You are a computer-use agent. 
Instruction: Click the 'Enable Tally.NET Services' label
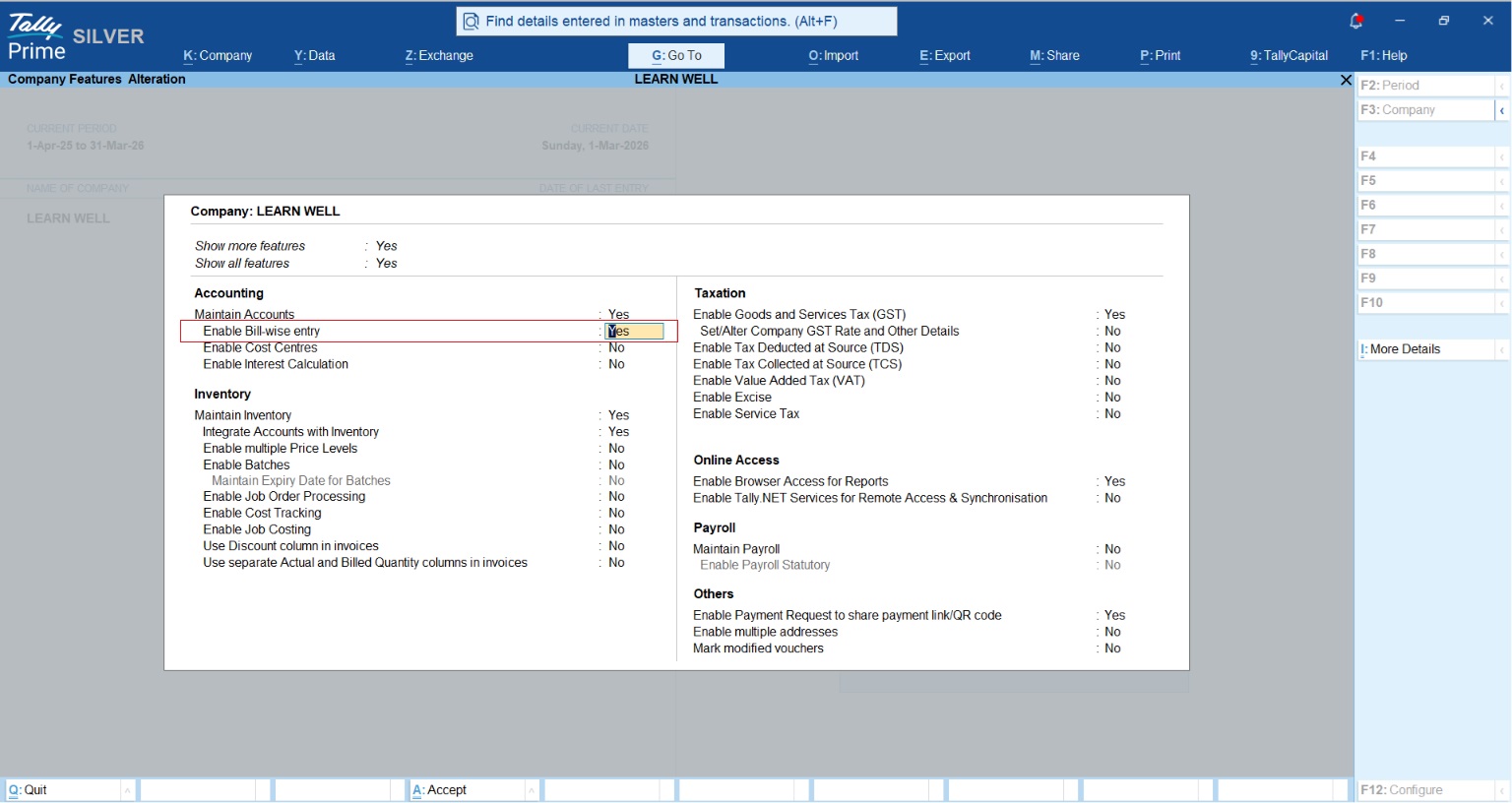(870, 499)
